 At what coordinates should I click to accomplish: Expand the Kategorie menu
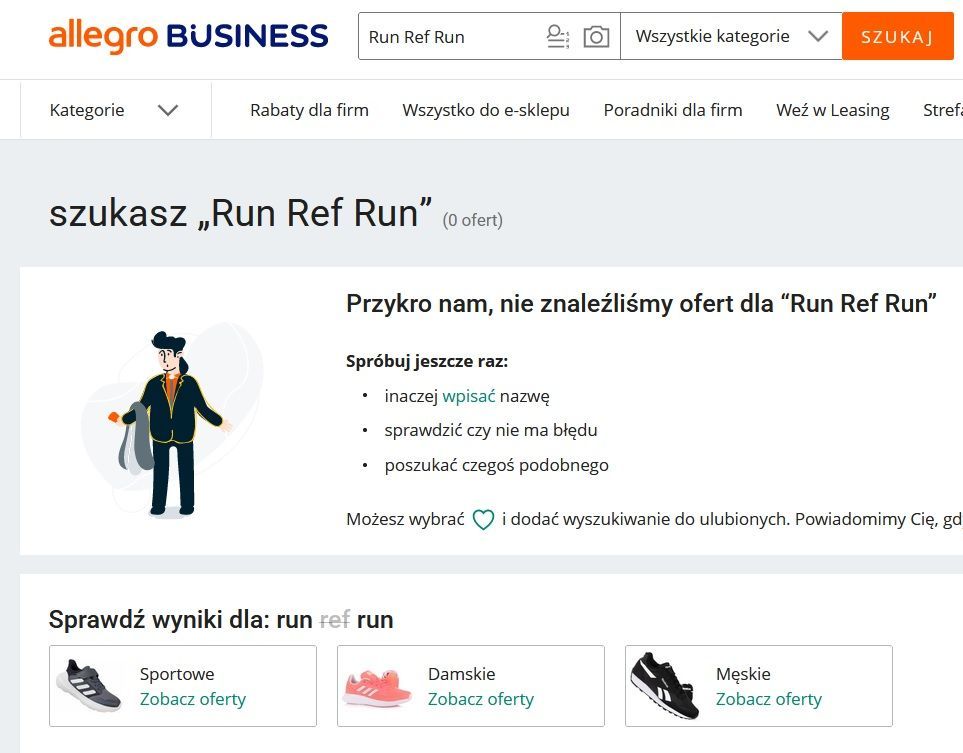[x=114, y=110]
